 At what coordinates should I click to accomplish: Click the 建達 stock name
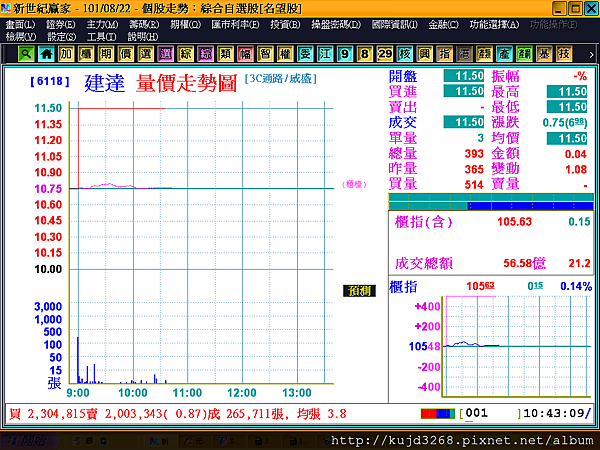click(104, 83)
